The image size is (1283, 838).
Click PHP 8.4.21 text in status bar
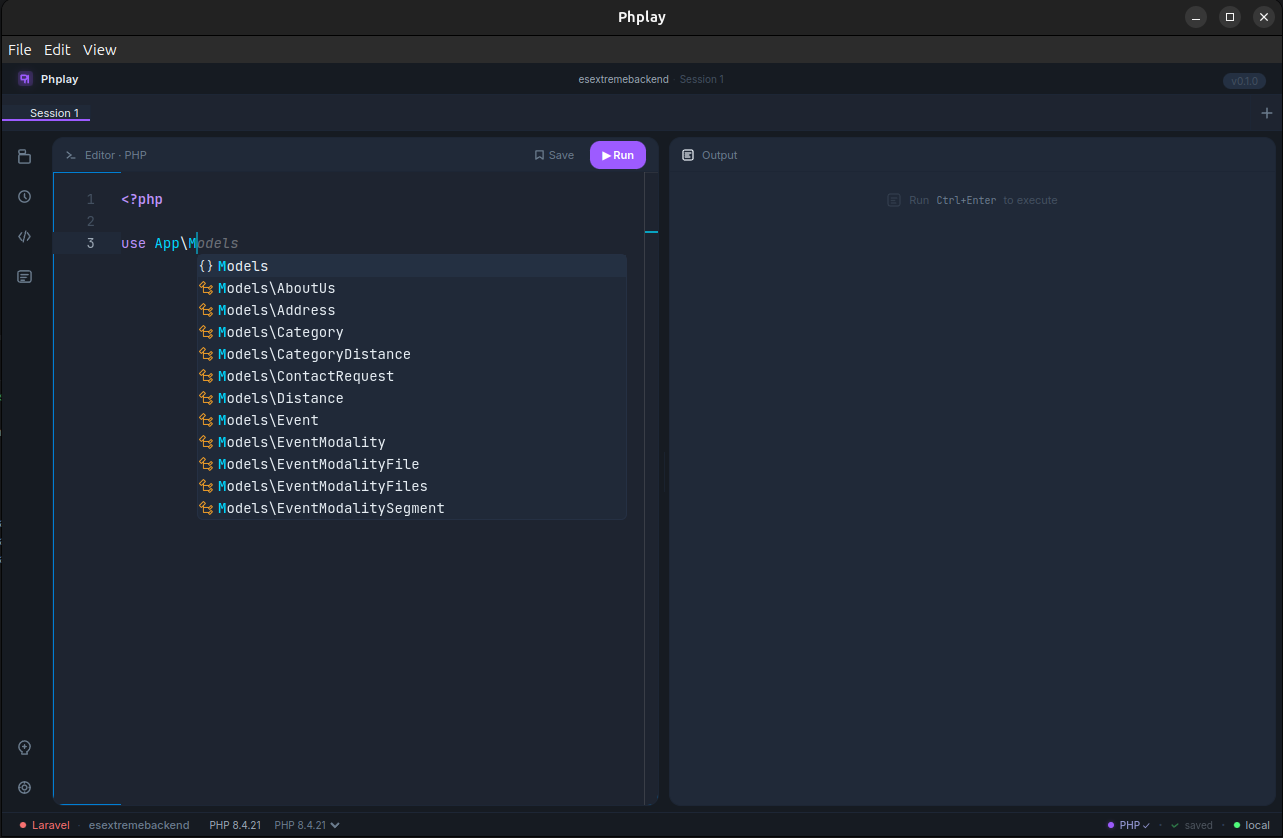235,825
